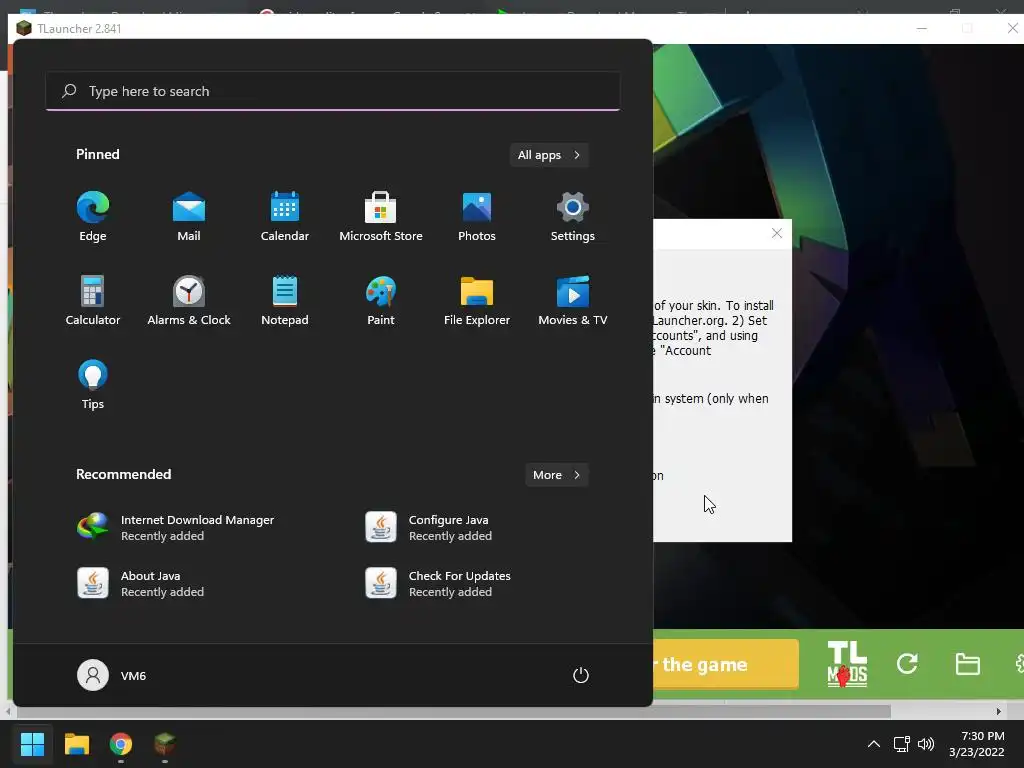Open the VM6 user account menu
This screenshot has height=768, width=1024.
[x=112, y=675]
